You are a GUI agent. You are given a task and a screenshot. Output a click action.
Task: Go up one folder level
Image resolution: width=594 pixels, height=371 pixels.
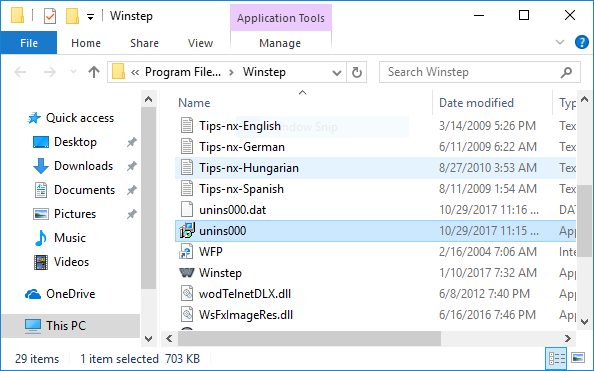pyautogui.click(x=94, y=72)
